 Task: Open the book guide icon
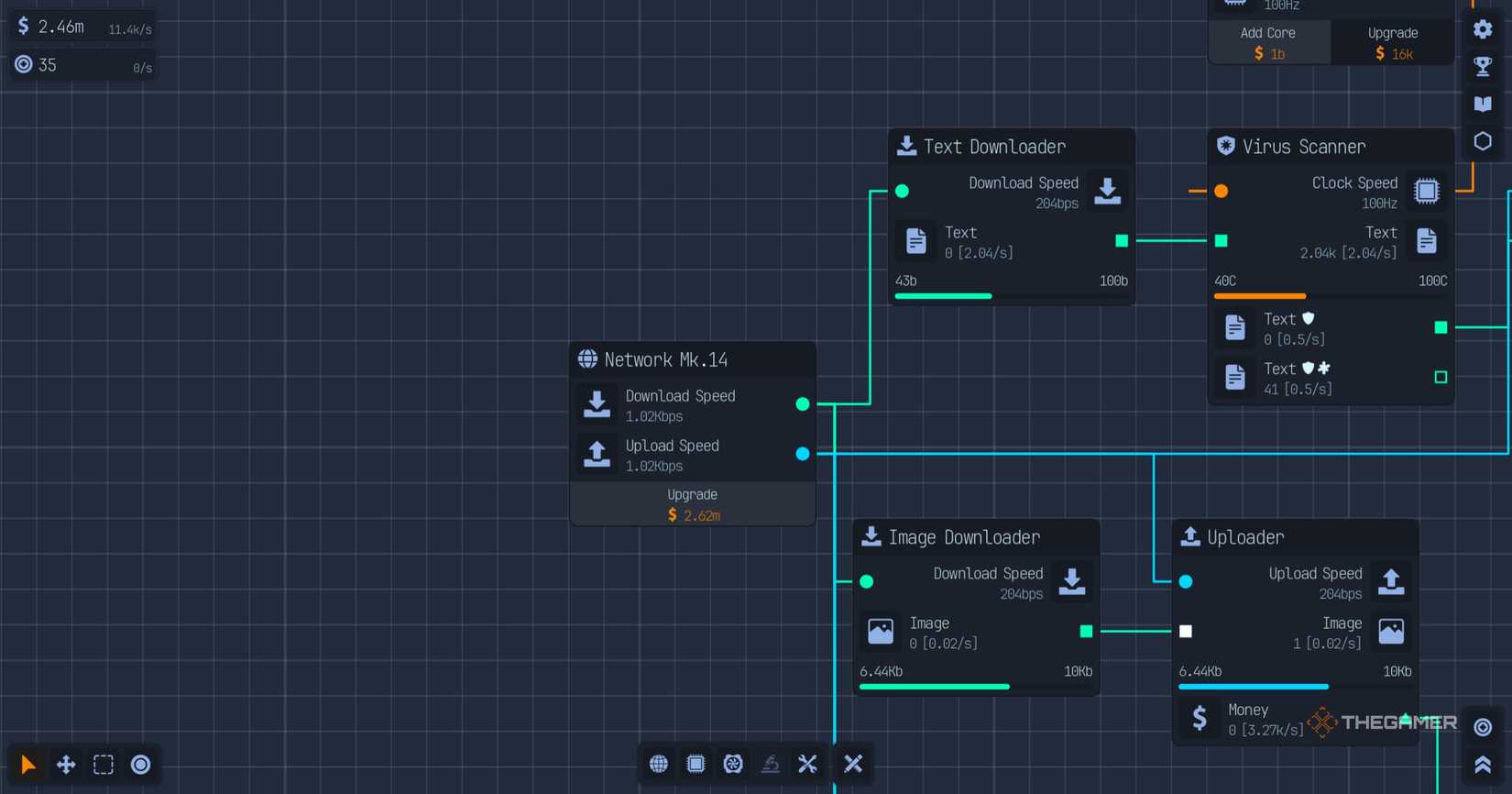pos(1483,104)
